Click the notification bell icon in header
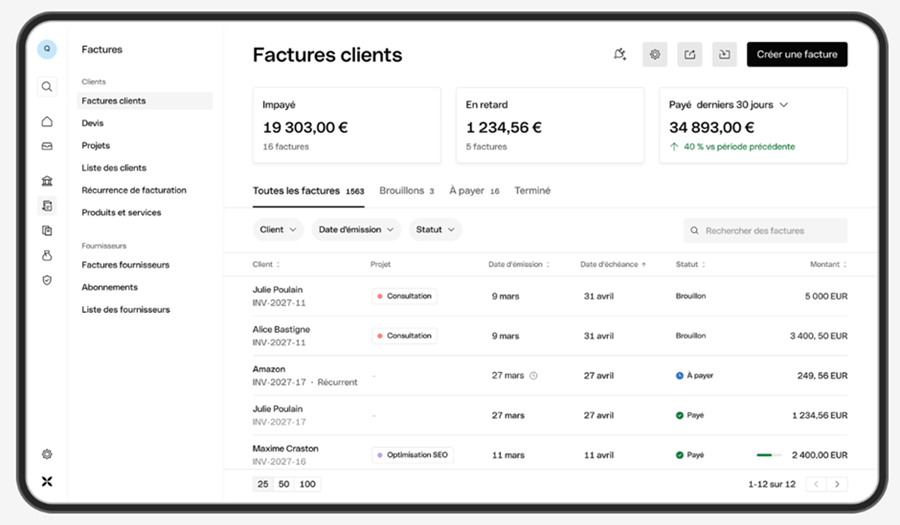Viewport: 900px width, 525px height. pos(619,55)
